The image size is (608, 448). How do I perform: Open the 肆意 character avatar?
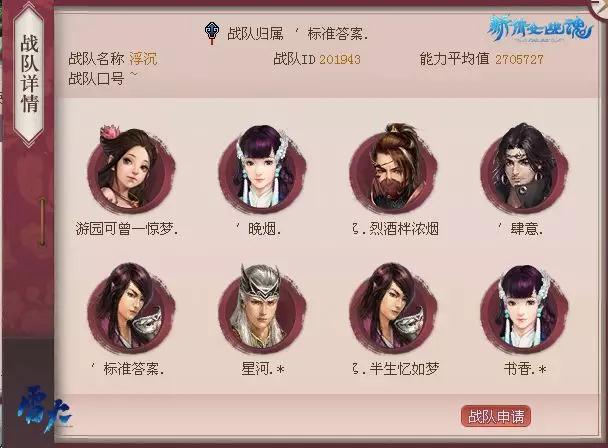(524, 169)
